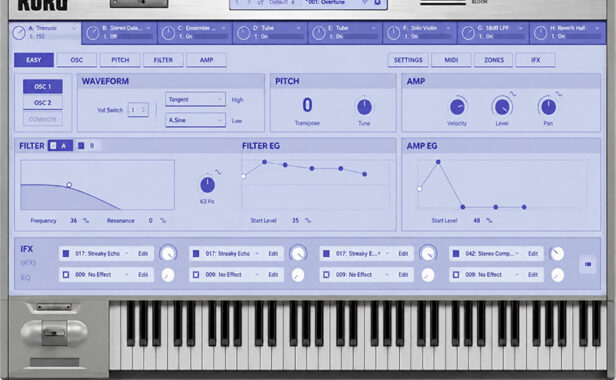Expand the A: Tremolo timbre dropdown arrow
Image resolution: width=616 pixels, height=380 pixels.
pos(73,28)
